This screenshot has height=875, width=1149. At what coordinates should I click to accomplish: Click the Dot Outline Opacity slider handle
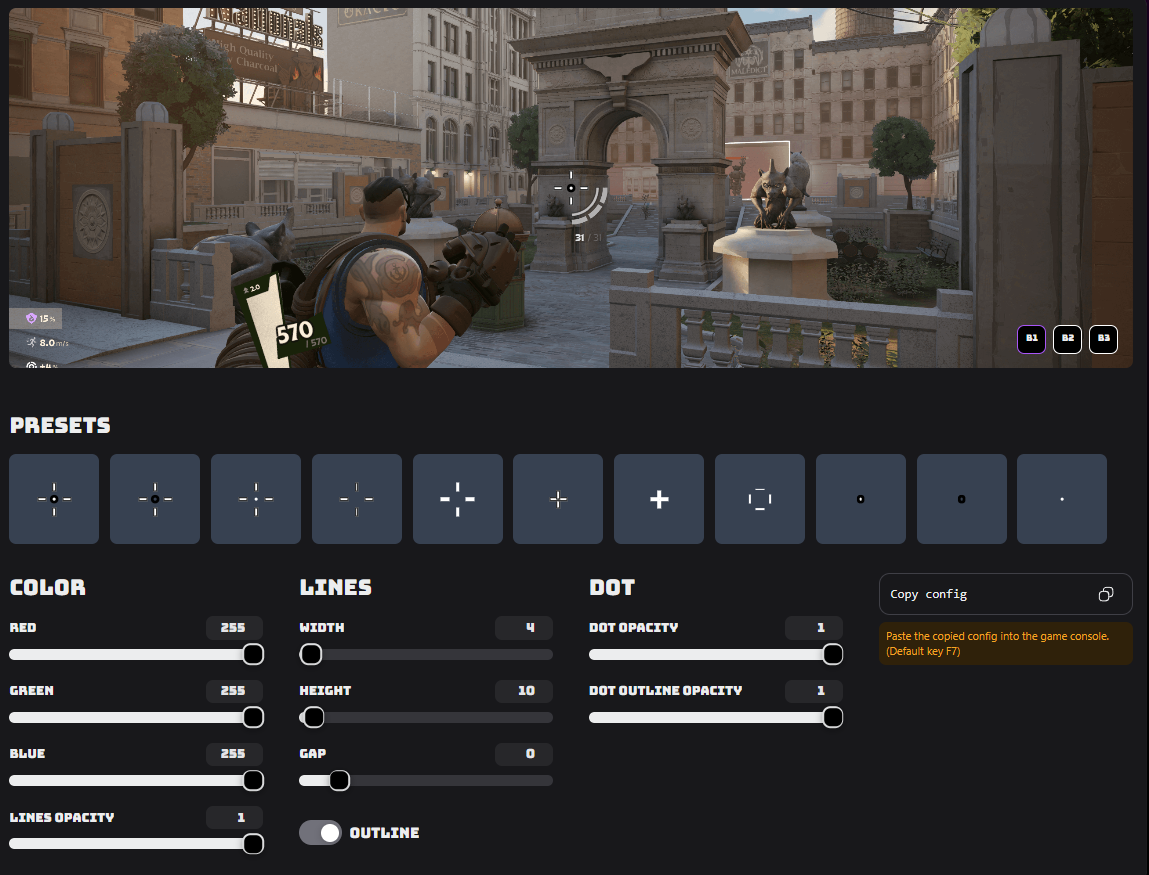pyautogui.click(x=832, y=717)
